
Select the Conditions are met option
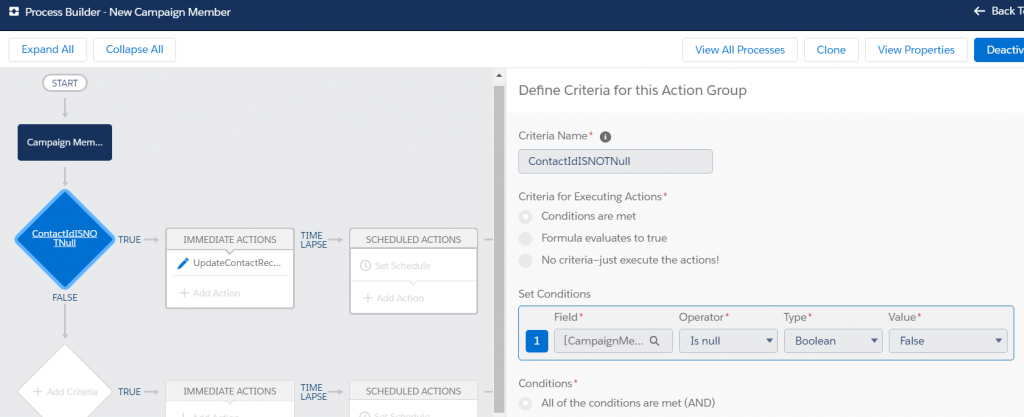526,216
